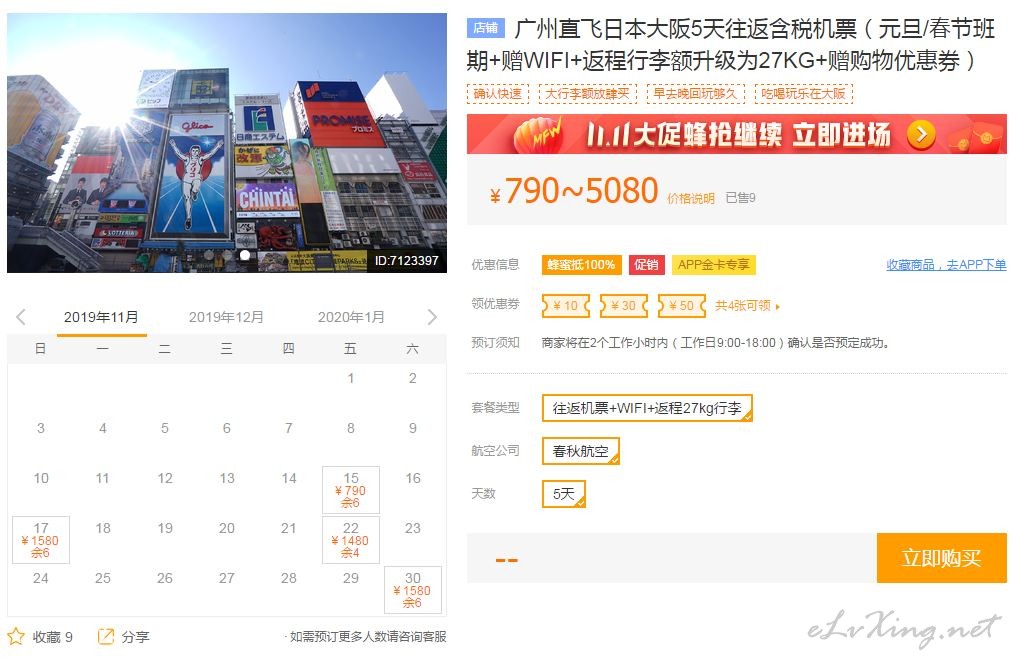Viewport: 1012px width, 662px height.
Task: Click the ¥10 coupon ticket
Action: click(566, 305)
